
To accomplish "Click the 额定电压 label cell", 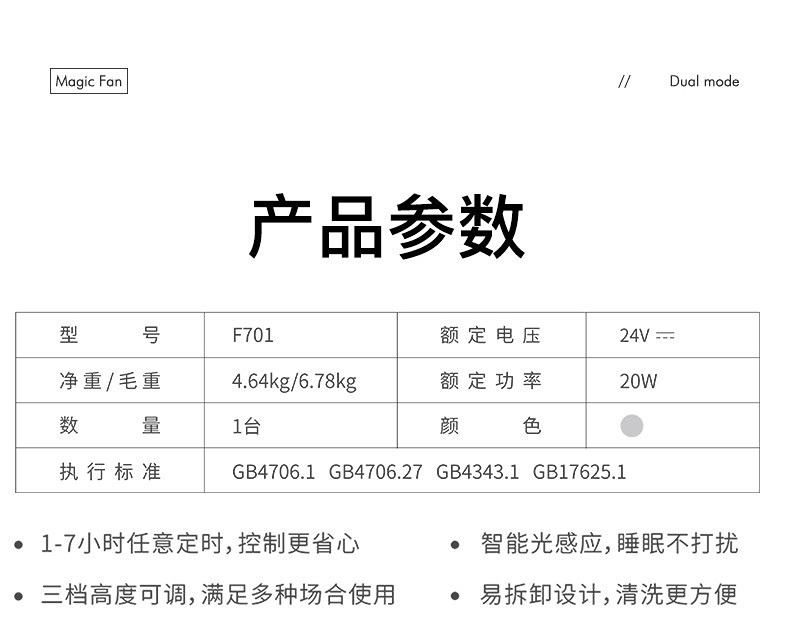I will pyautogui.click(x=490, y=336).
